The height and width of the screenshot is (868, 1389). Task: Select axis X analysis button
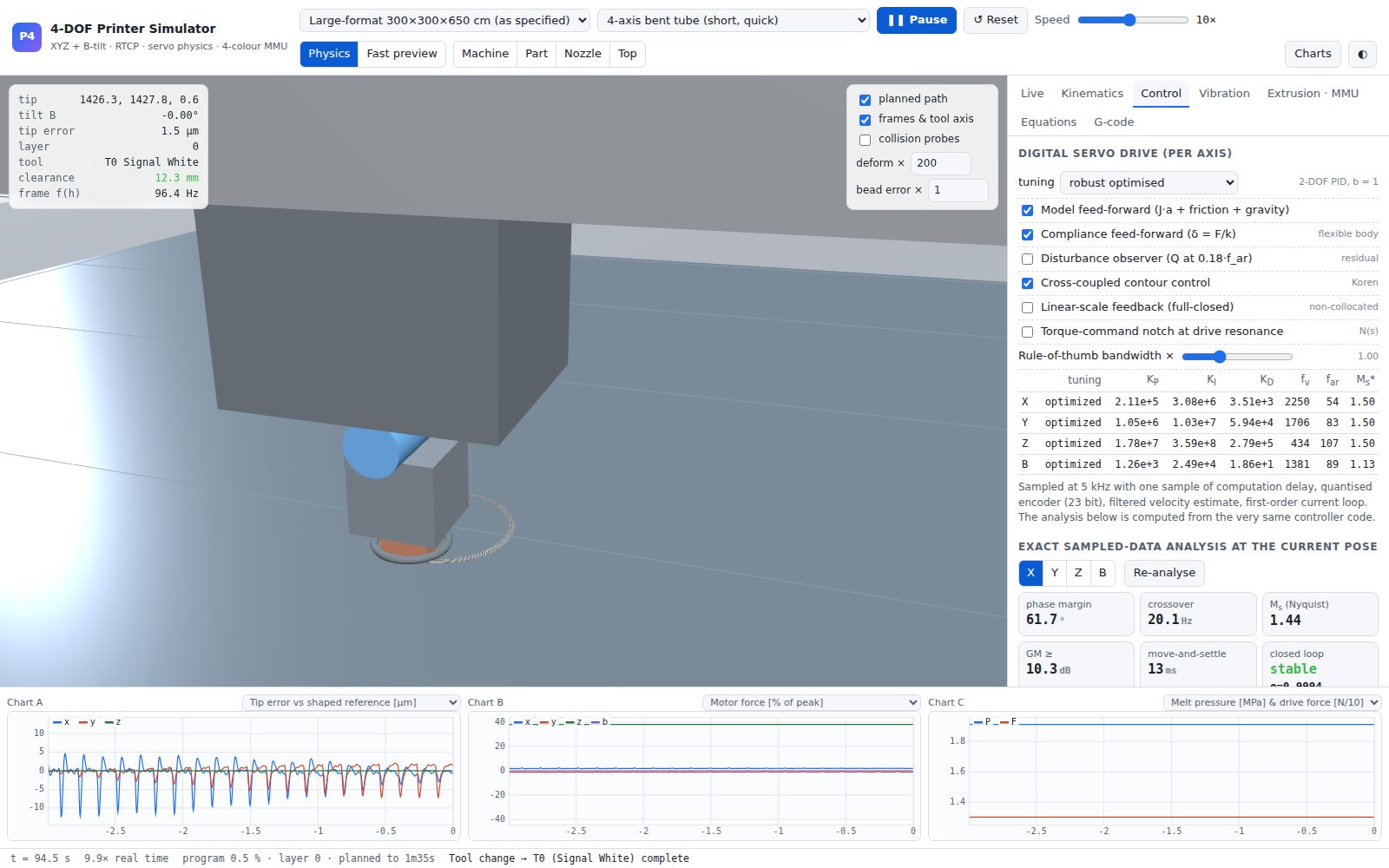(1030, 573)
